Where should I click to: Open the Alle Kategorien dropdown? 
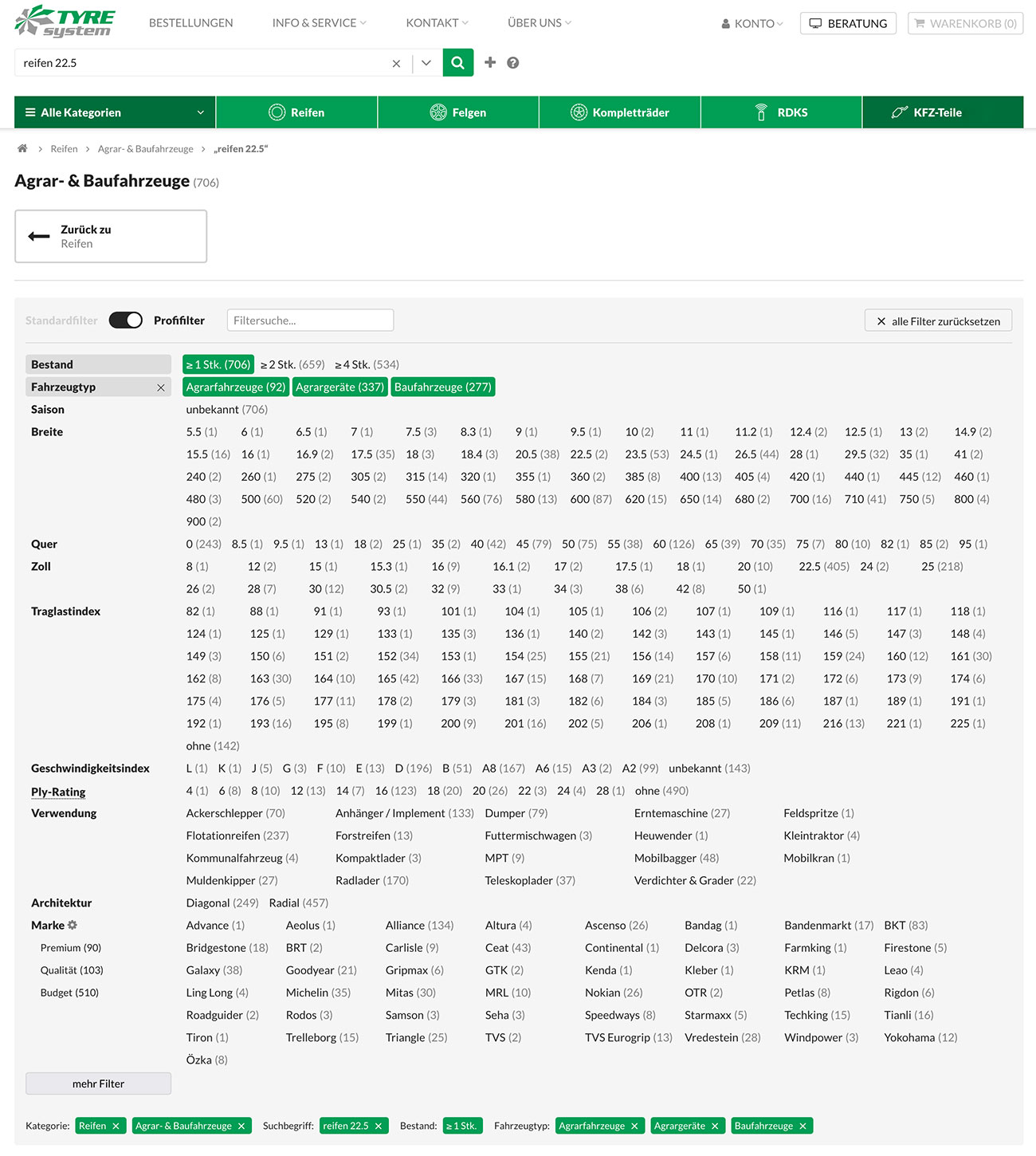click(114, 112)
